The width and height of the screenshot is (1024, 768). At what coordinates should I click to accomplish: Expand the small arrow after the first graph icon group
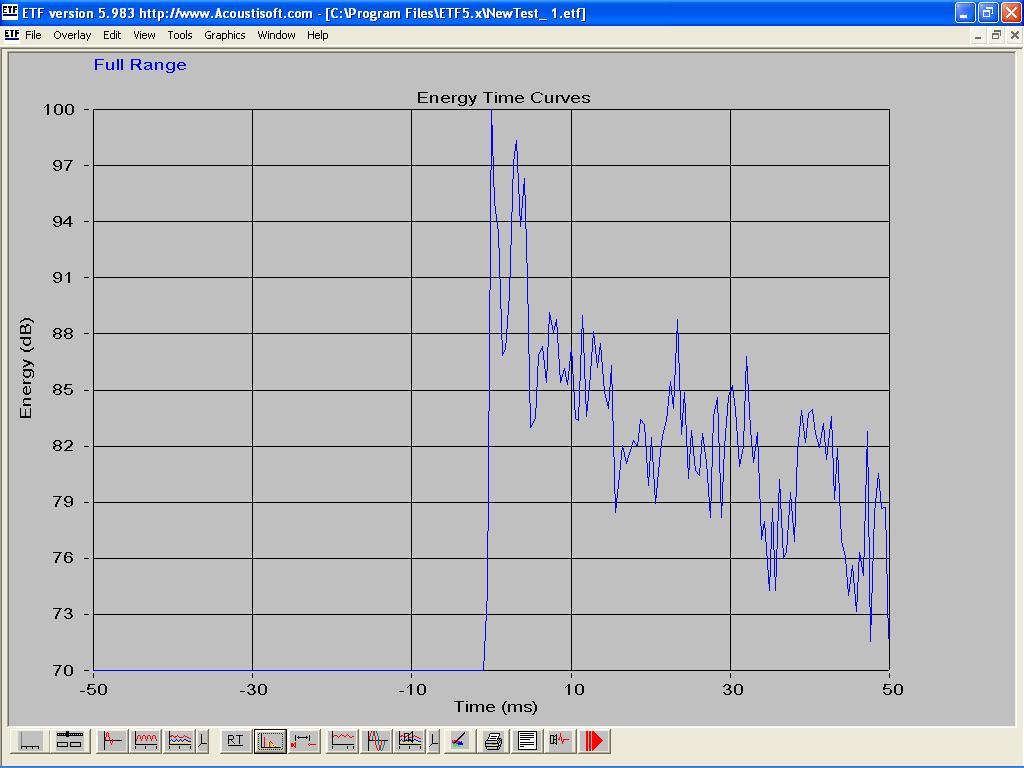tap(203, 741)
